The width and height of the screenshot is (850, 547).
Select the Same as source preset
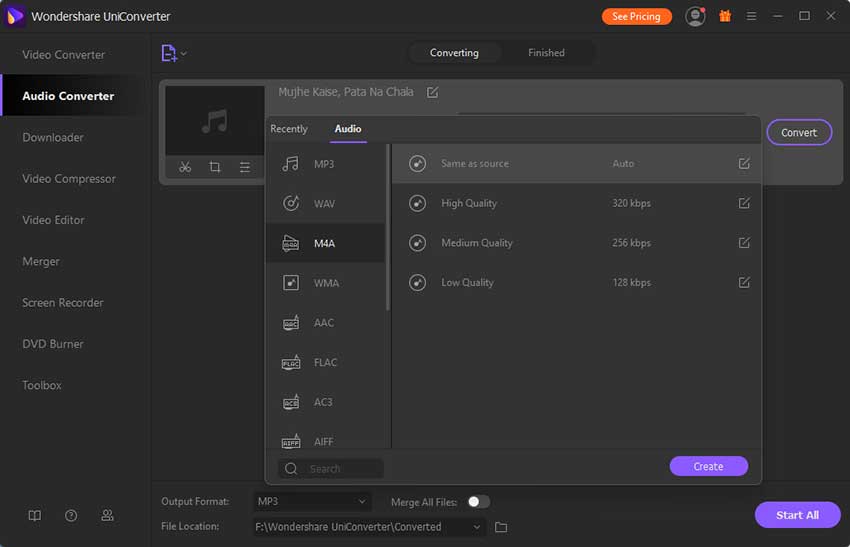point(576,163)
